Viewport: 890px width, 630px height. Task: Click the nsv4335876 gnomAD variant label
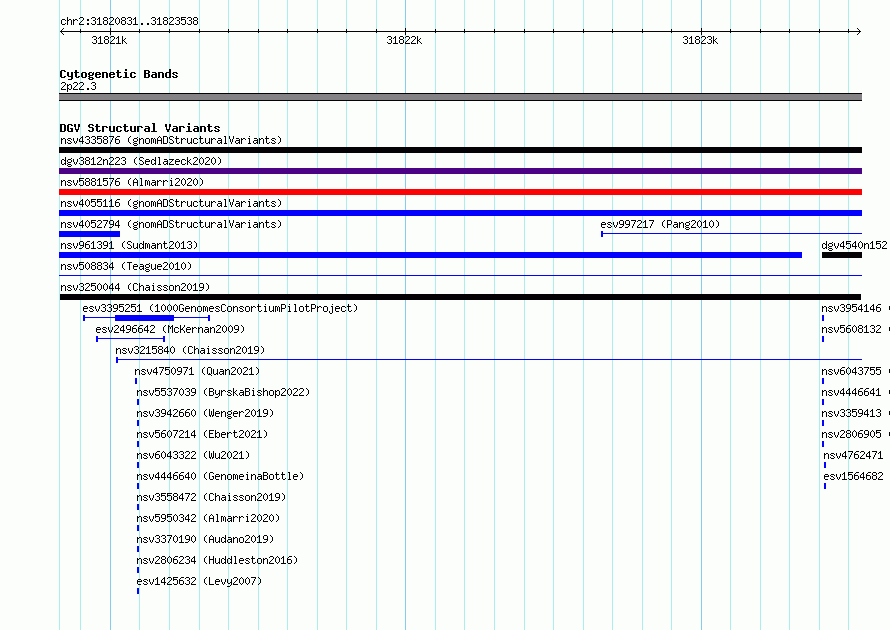tap(171, 140)
